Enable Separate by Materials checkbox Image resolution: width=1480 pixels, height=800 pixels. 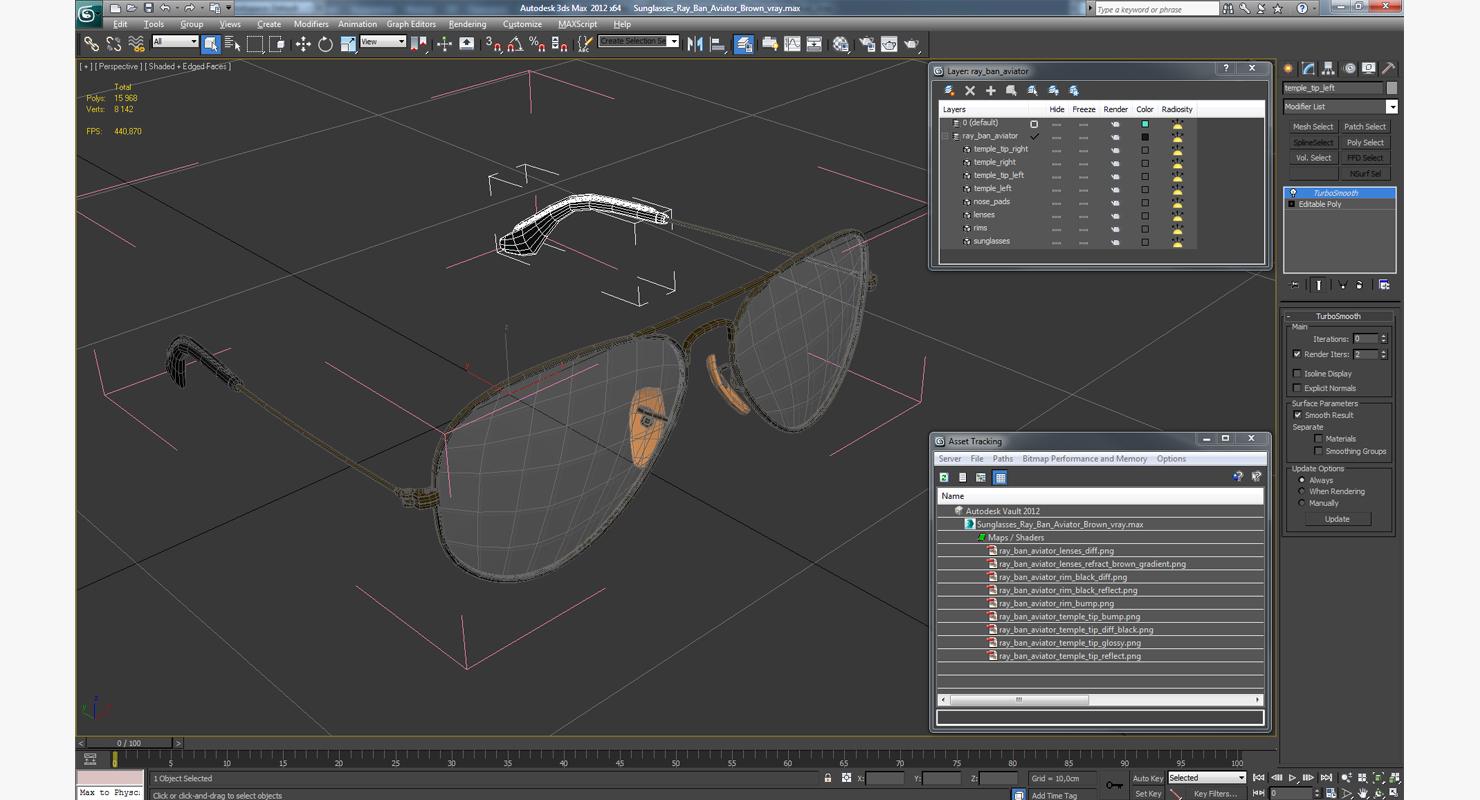point(1318,439)
